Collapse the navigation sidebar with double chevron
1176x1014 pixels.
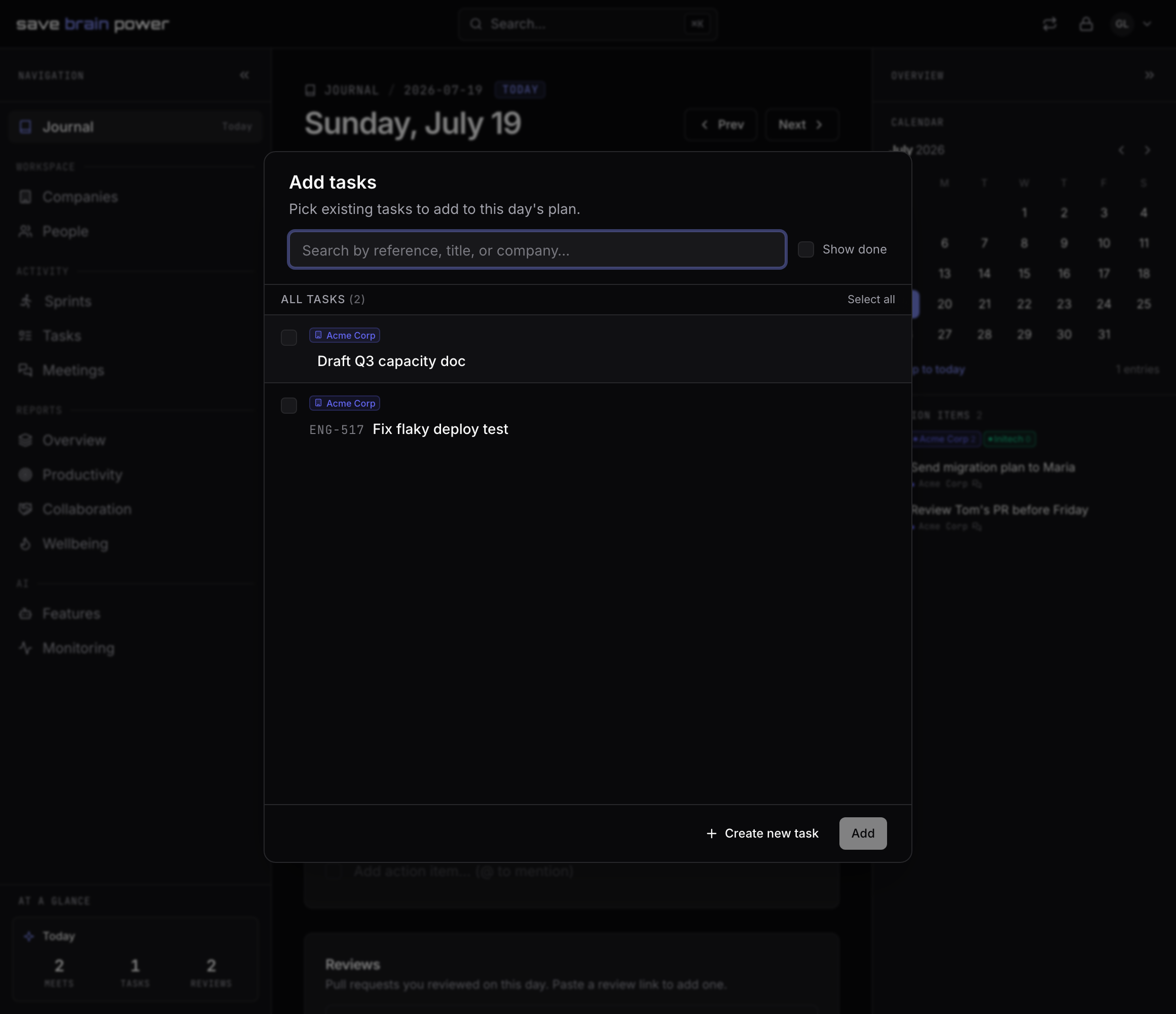pos(245,75)
